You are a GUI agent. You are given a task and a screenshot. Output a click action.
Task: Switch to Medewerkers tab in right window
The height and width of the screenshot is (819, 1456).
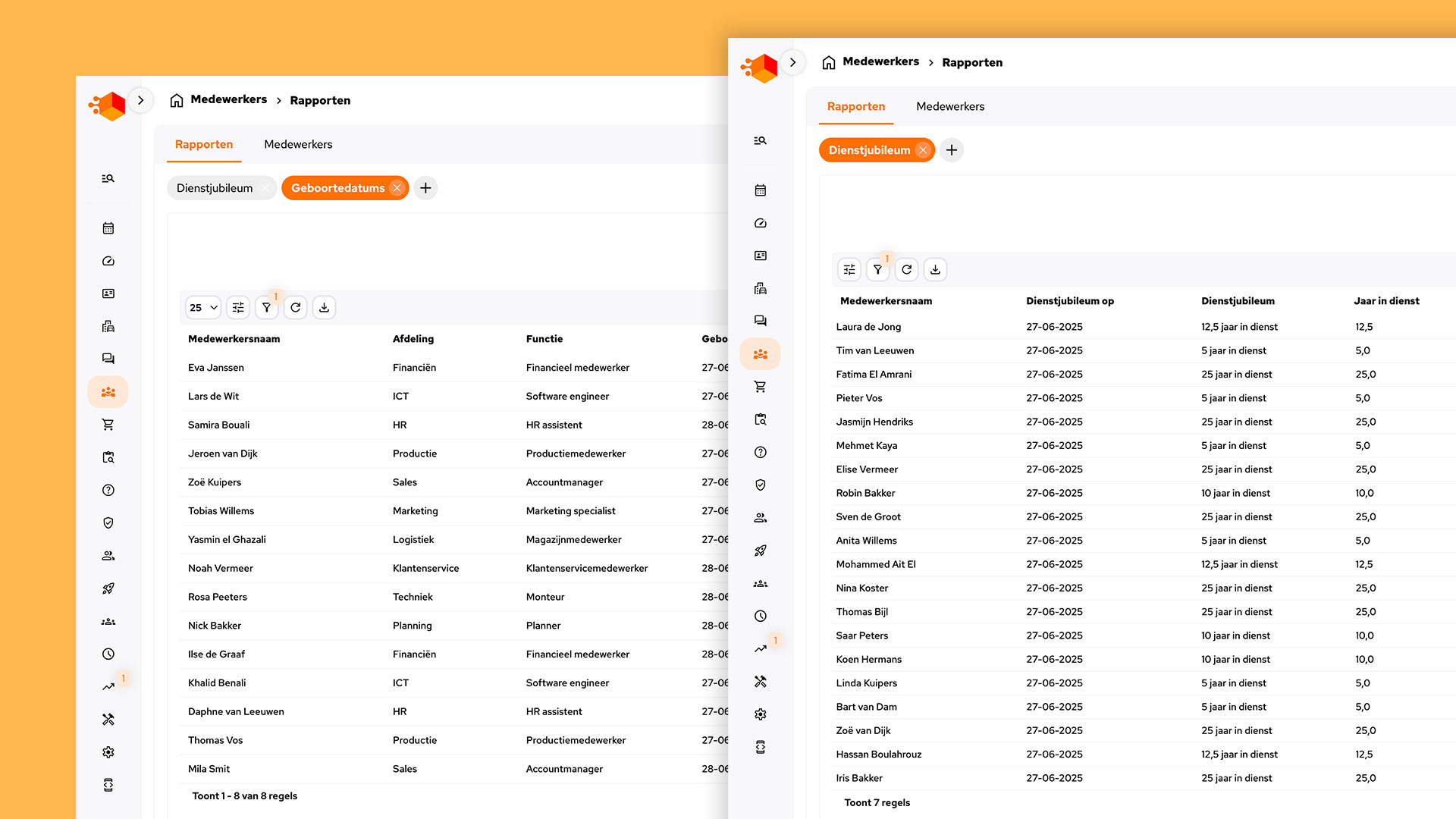pos(949,106)
